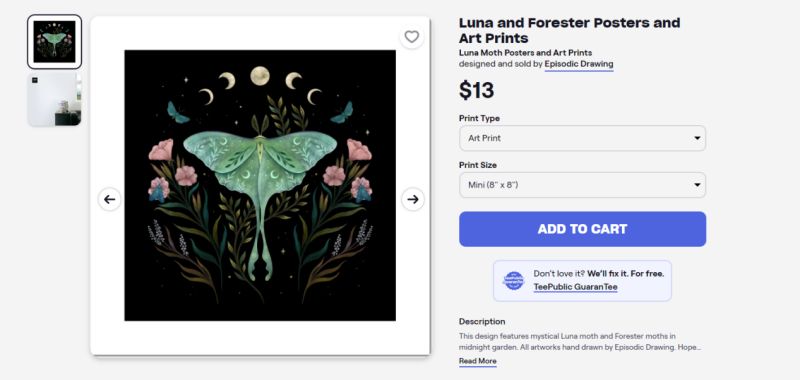Select the room mockup thumbnail
This screenshot has height=380, width=800.
(54, 99)
